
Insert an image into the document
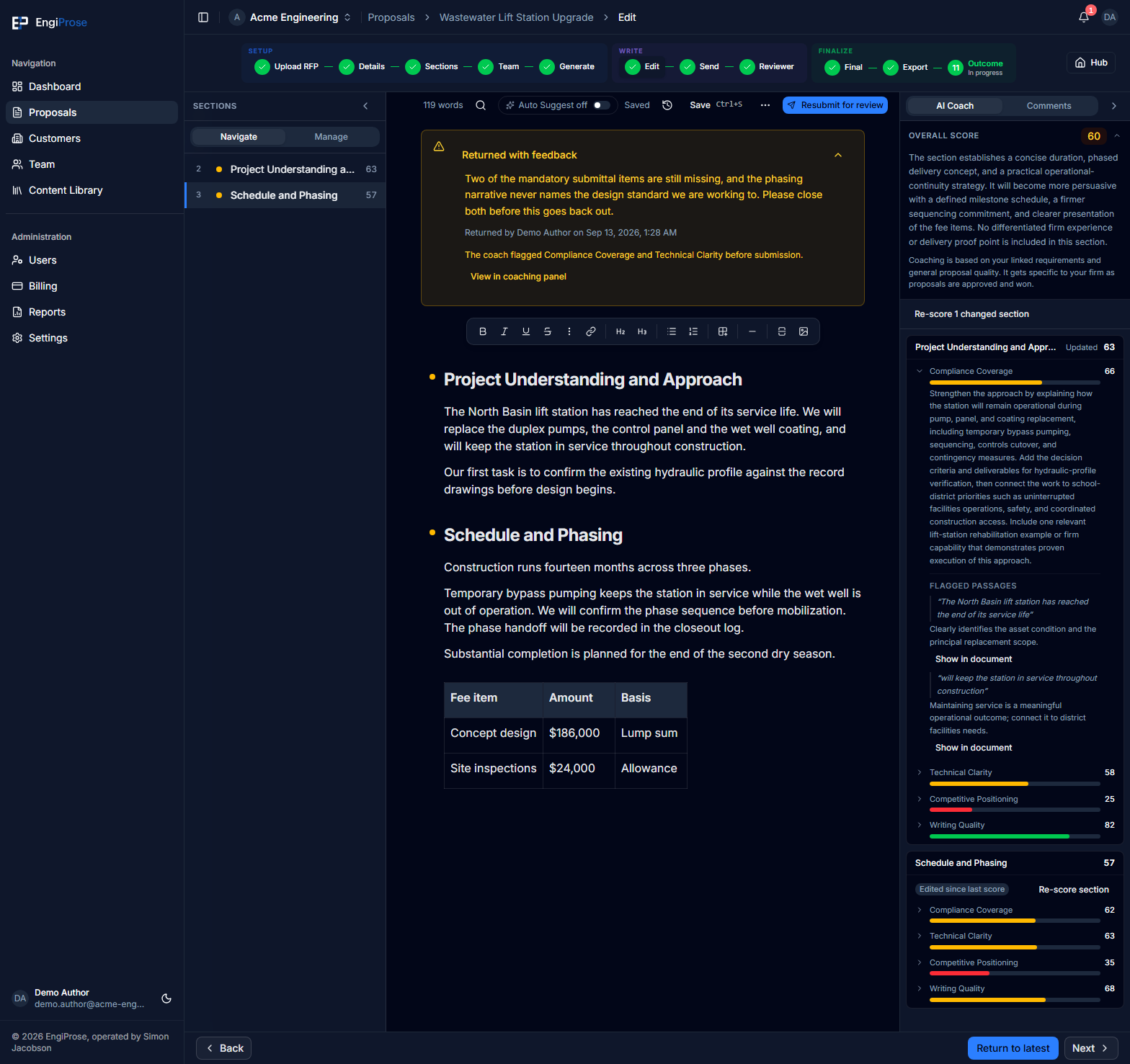click(804, 331)
